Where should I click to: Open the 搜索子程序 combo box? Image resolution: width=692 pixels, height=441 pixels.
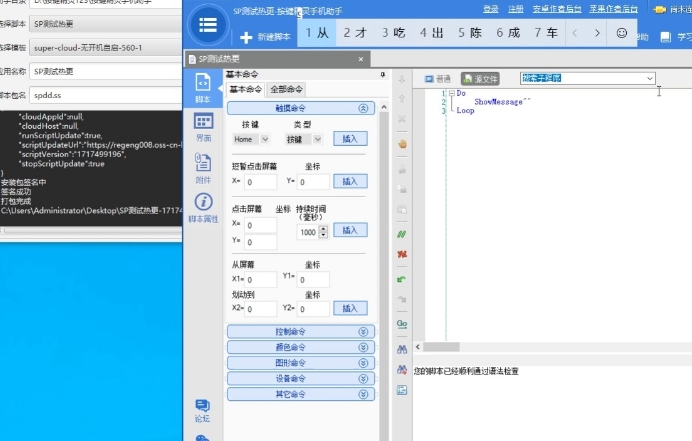(587, 79)
